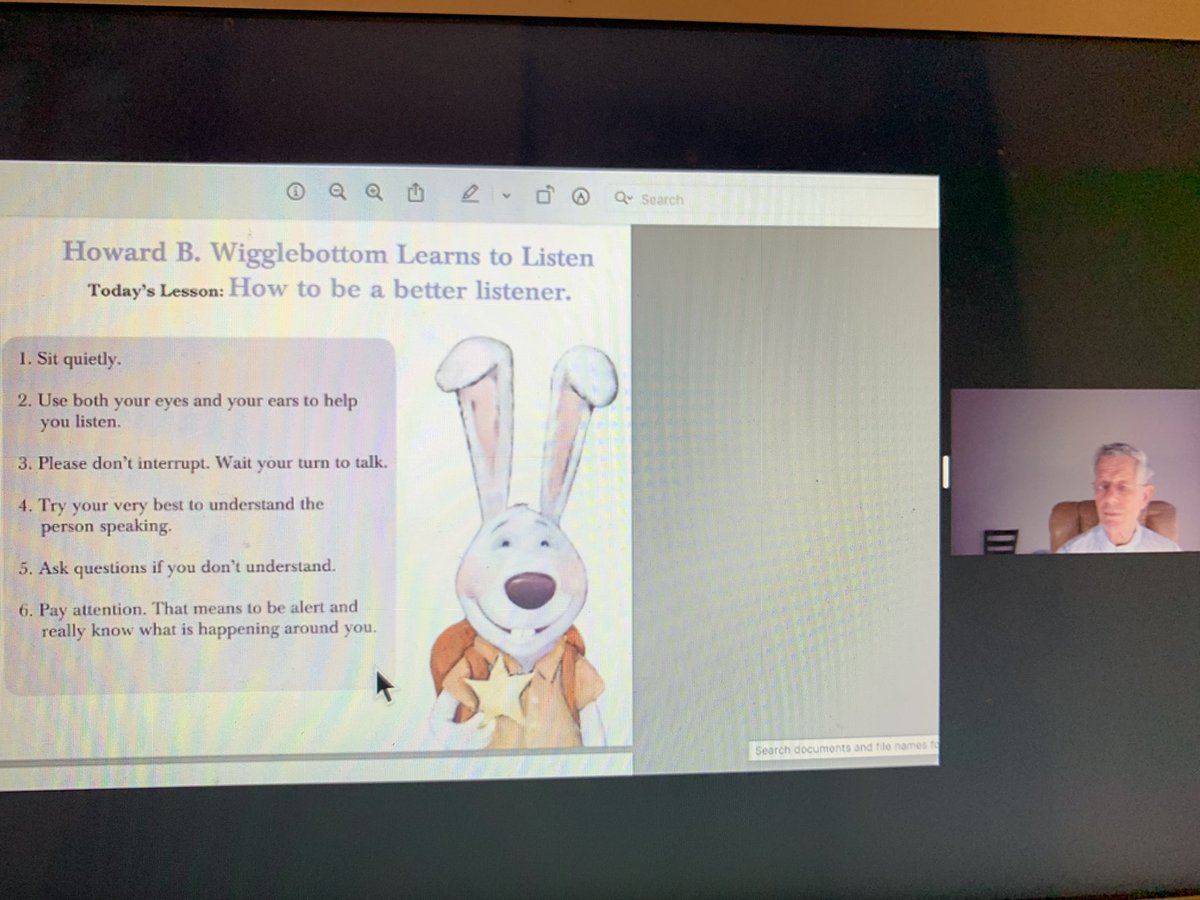Click "How to be a better listener." heading
The width and height of the screenshot is (1200, 900).
400,290
